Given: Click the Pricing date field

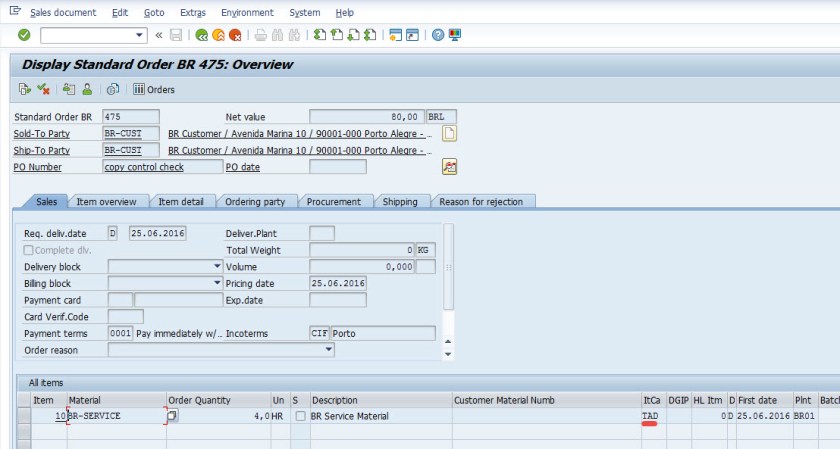Looking at the screenshot, I should tap(338, 283).
